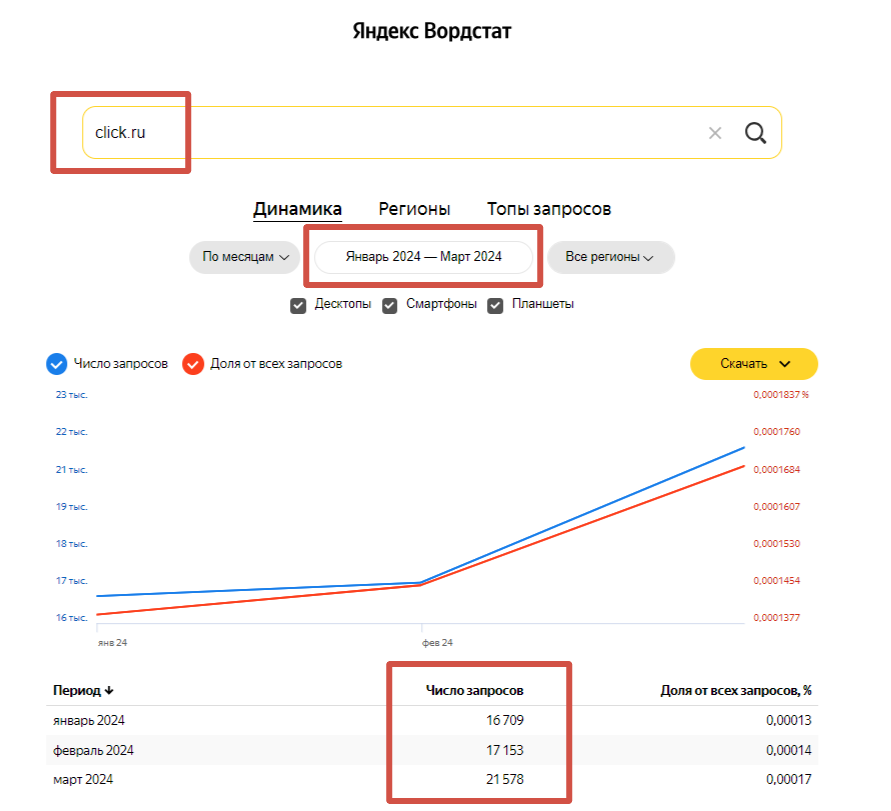Click the Доля от всех запросов, % header
Viewport: 891px width, 811px height.
[x=738, y=690]
